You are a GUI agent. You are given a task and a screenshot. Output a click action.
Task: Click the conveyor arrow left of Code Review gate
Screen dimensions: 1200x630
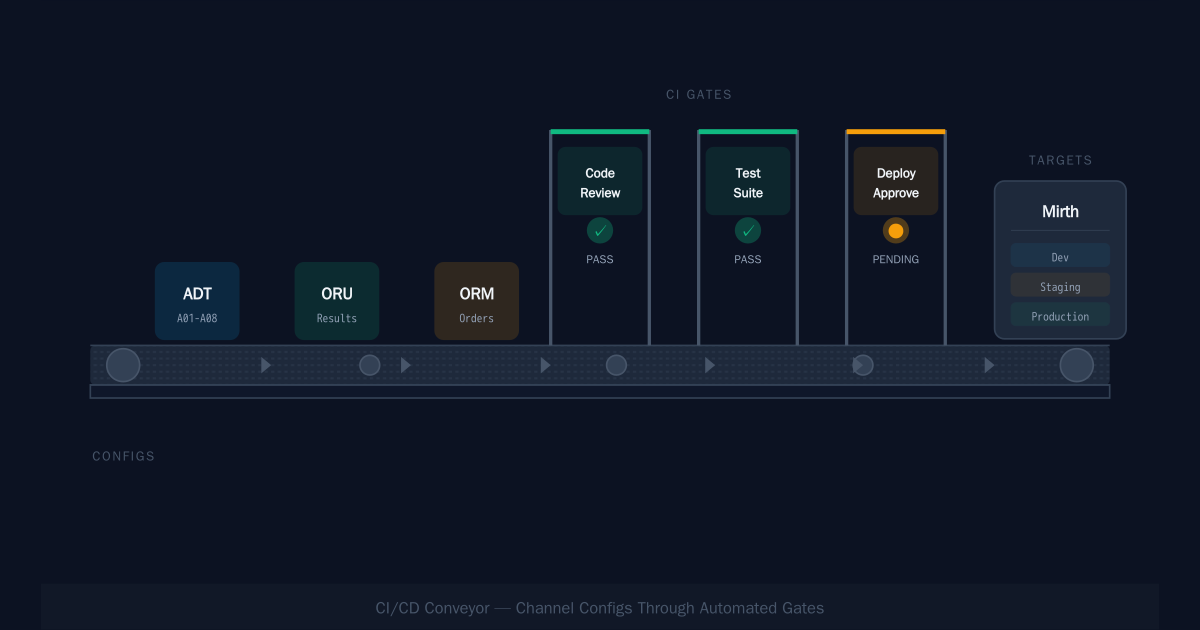546,365
